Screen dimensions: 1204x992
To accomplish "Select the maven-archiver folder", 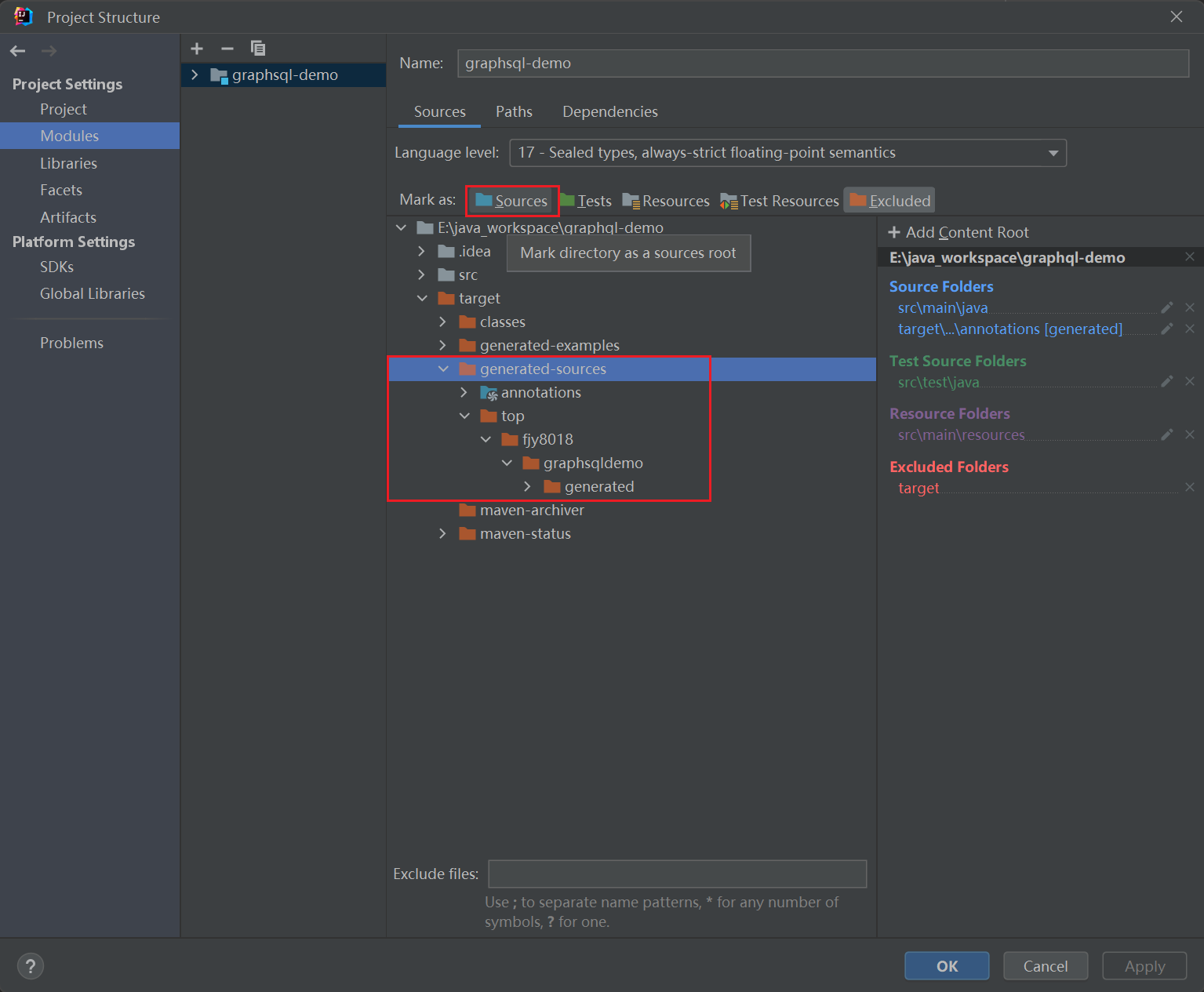I will click(531, 510).
